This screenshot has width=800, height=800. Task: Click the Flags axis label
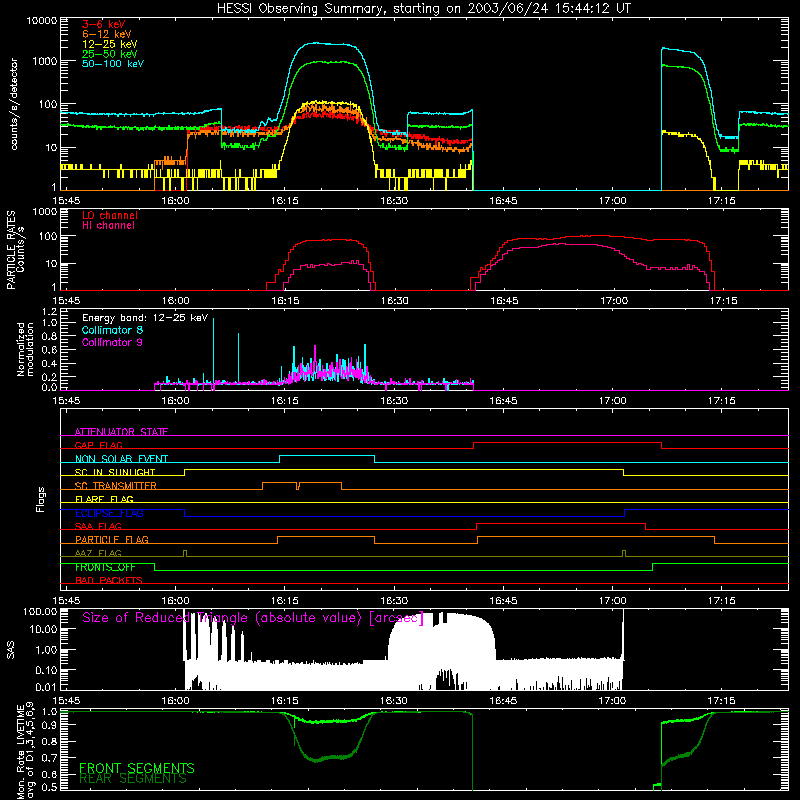41,499
